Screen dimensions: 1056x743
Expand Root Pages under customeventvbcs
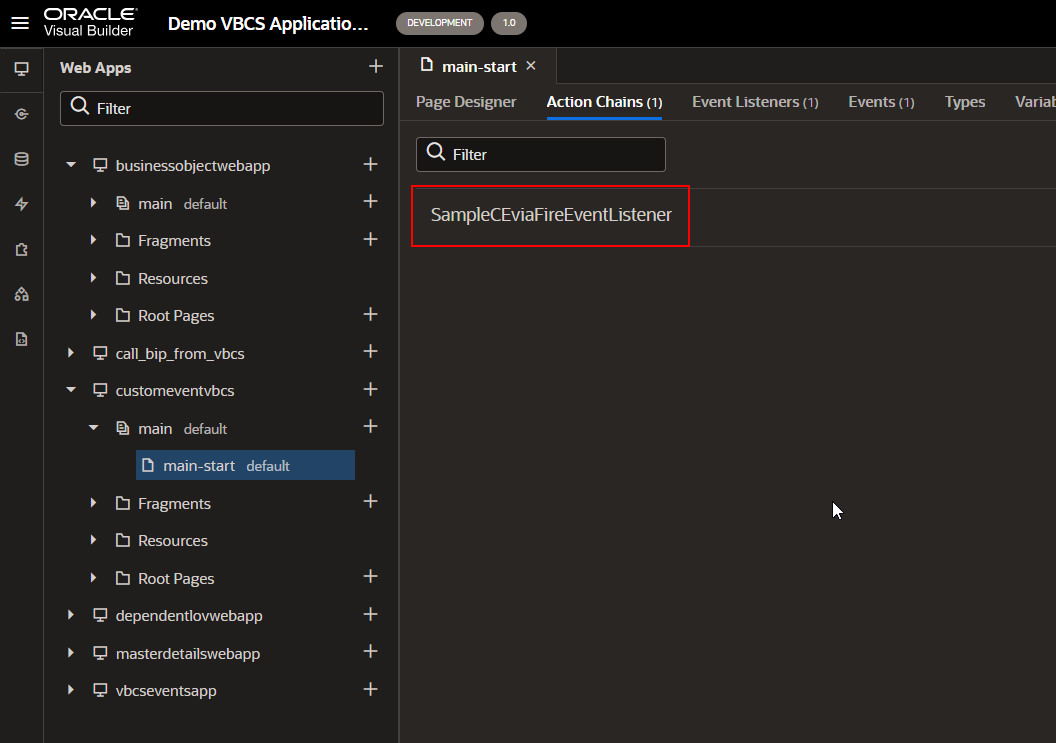(x=94, y=577)
